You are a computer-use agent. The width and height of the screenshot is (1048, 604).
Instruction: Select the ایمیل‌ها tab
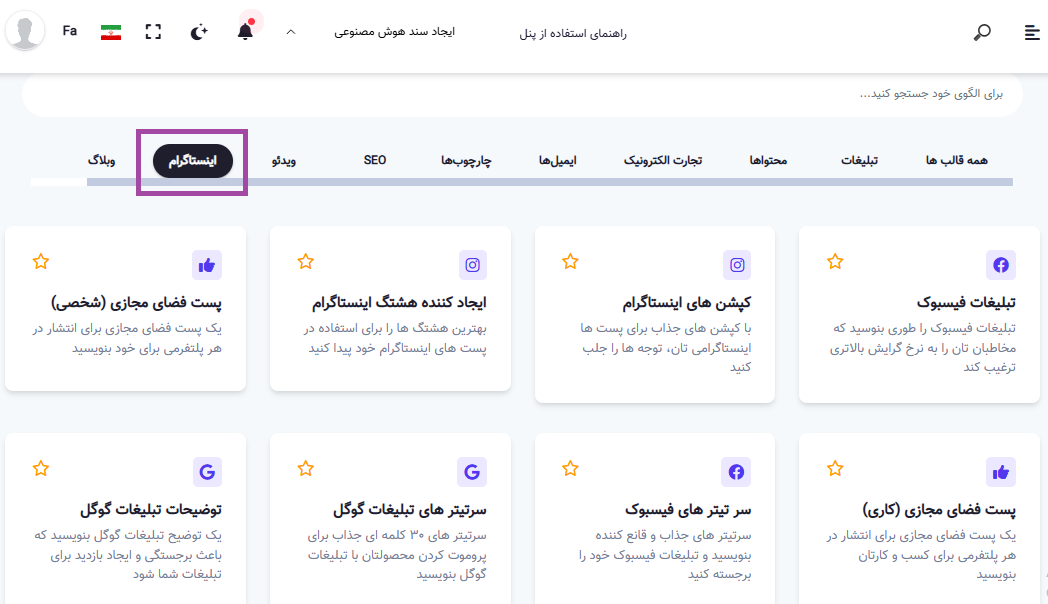pos(557,160)
